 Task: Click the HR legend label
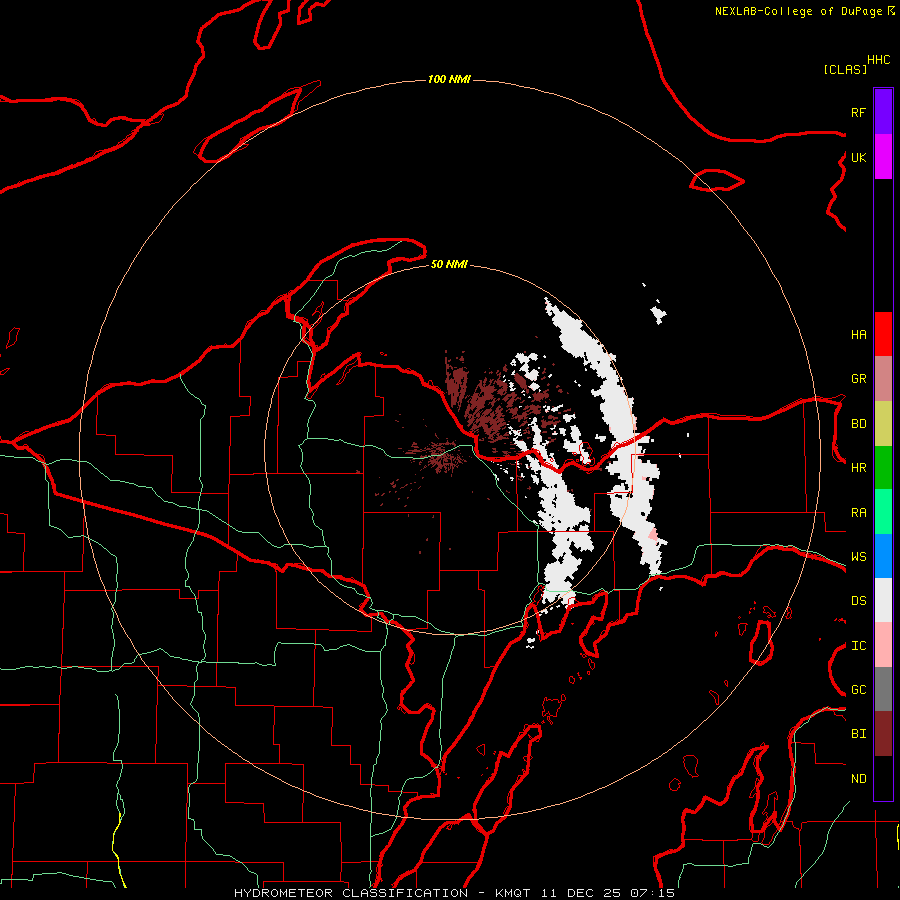[858, 468]
